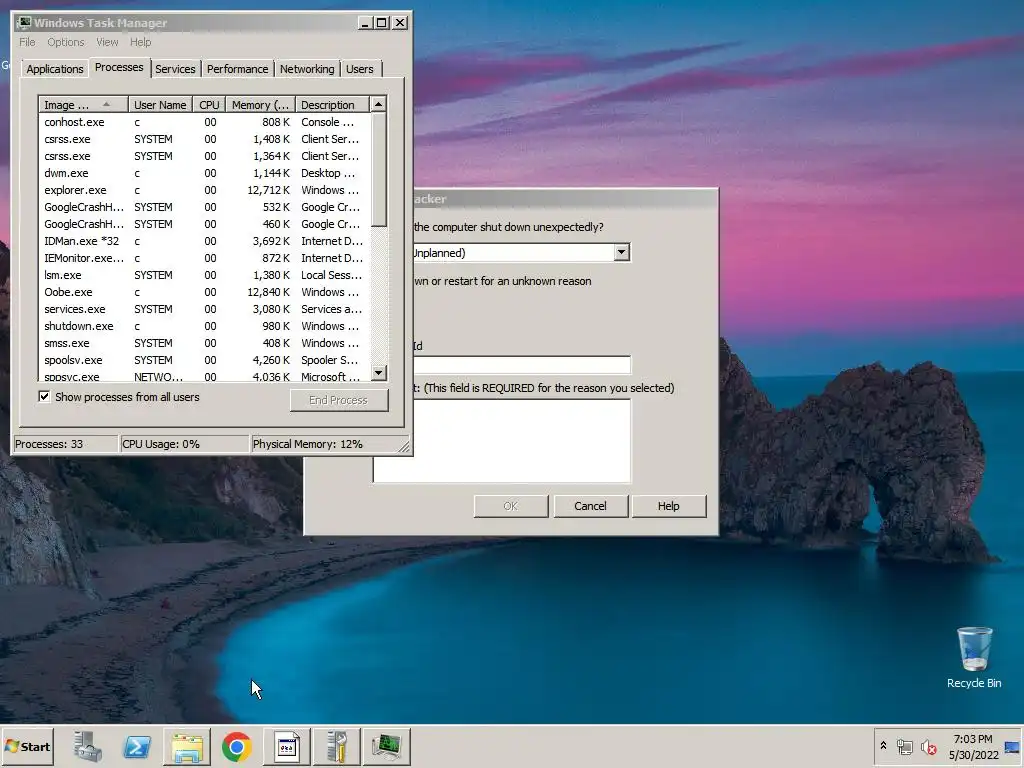The height and width of the screenshot is (768, 1024).
Task: Click the required comment text area
Action: tap(502, 441)
